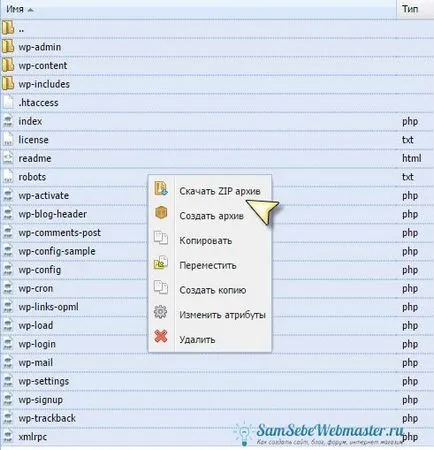
Task: Click the robots txt file icon
Action: pyautogui.click(x=8, y=176)
